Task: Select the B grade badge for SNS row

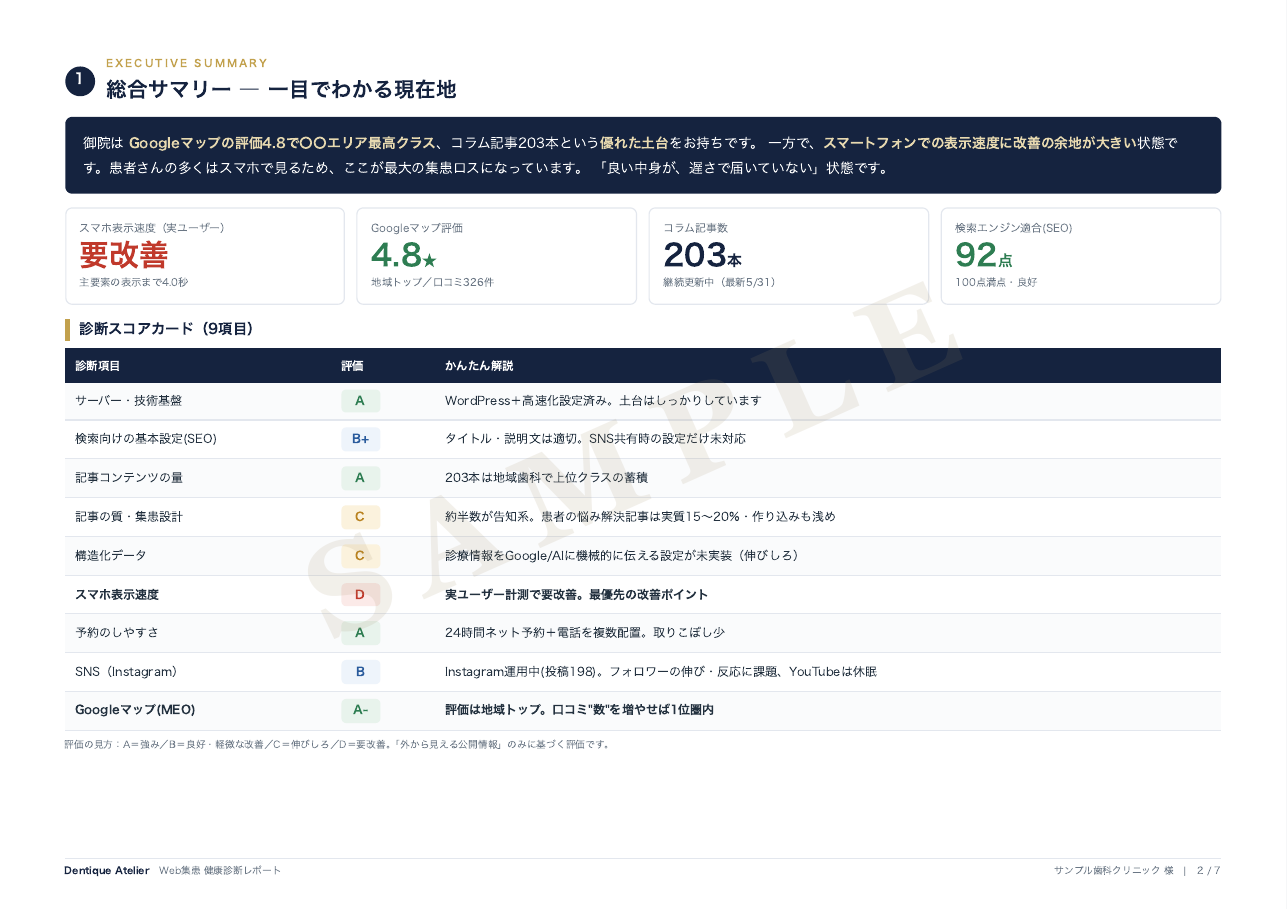Action: pyautogui.click(x=360, y=672)
